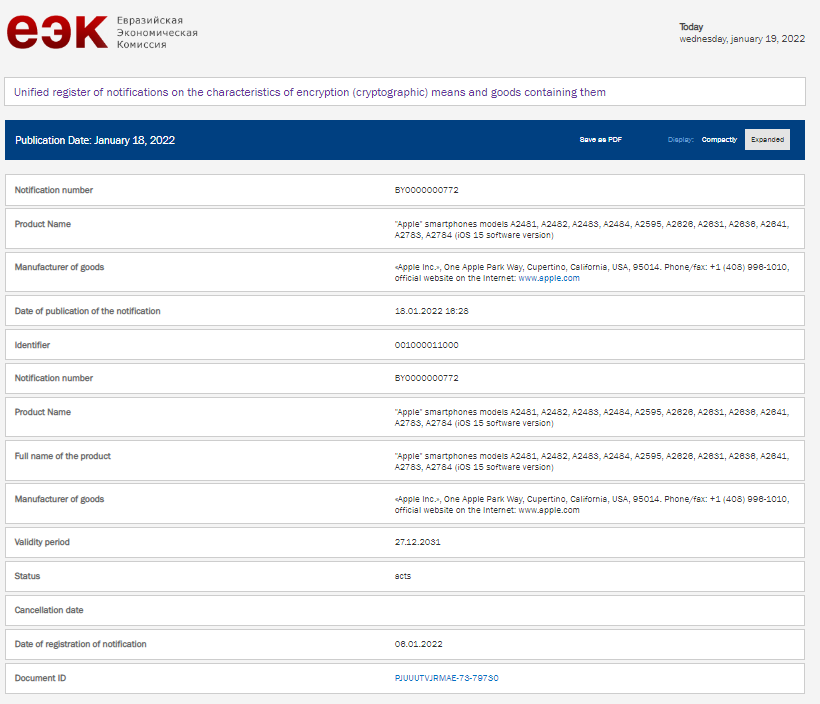Select the registration date 06.01.2022
Image resolution: width=820 pixels, height=704 pixels.
(x=418, y=644)
